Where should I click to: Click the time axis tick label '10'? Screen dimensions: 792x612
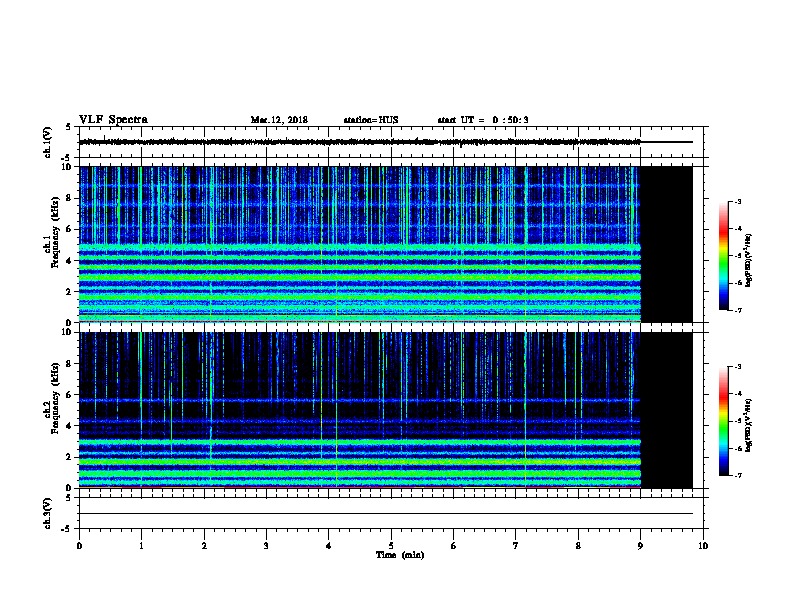point(703,546)
